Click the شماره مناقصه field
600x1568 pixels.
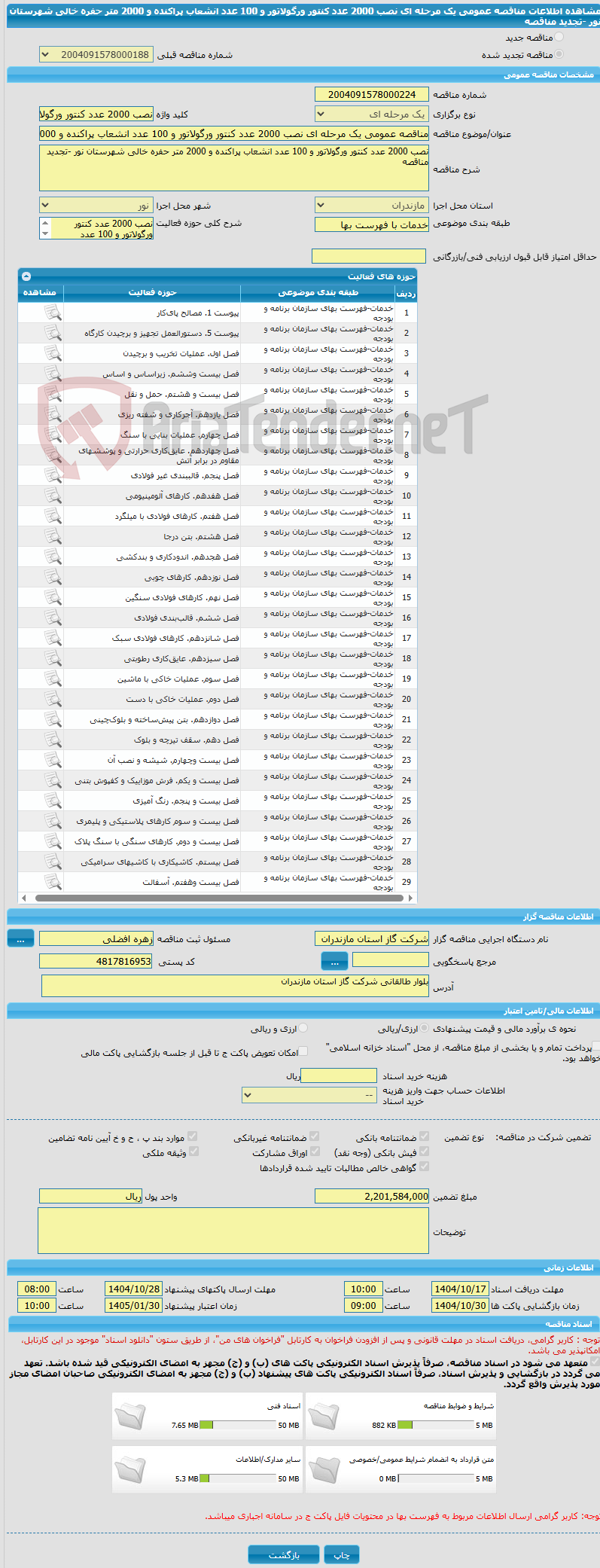[372, 95]
